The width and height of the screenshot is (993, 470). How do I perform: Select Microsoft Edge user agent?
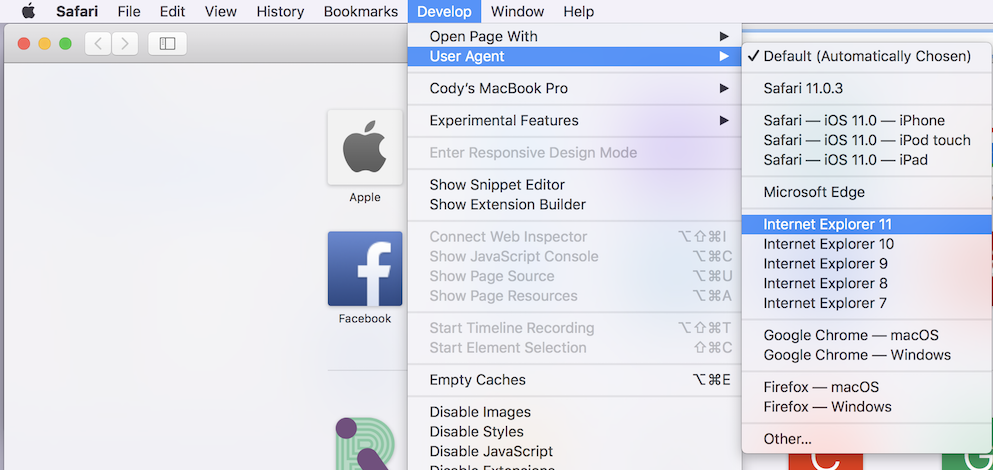[814, 192]
